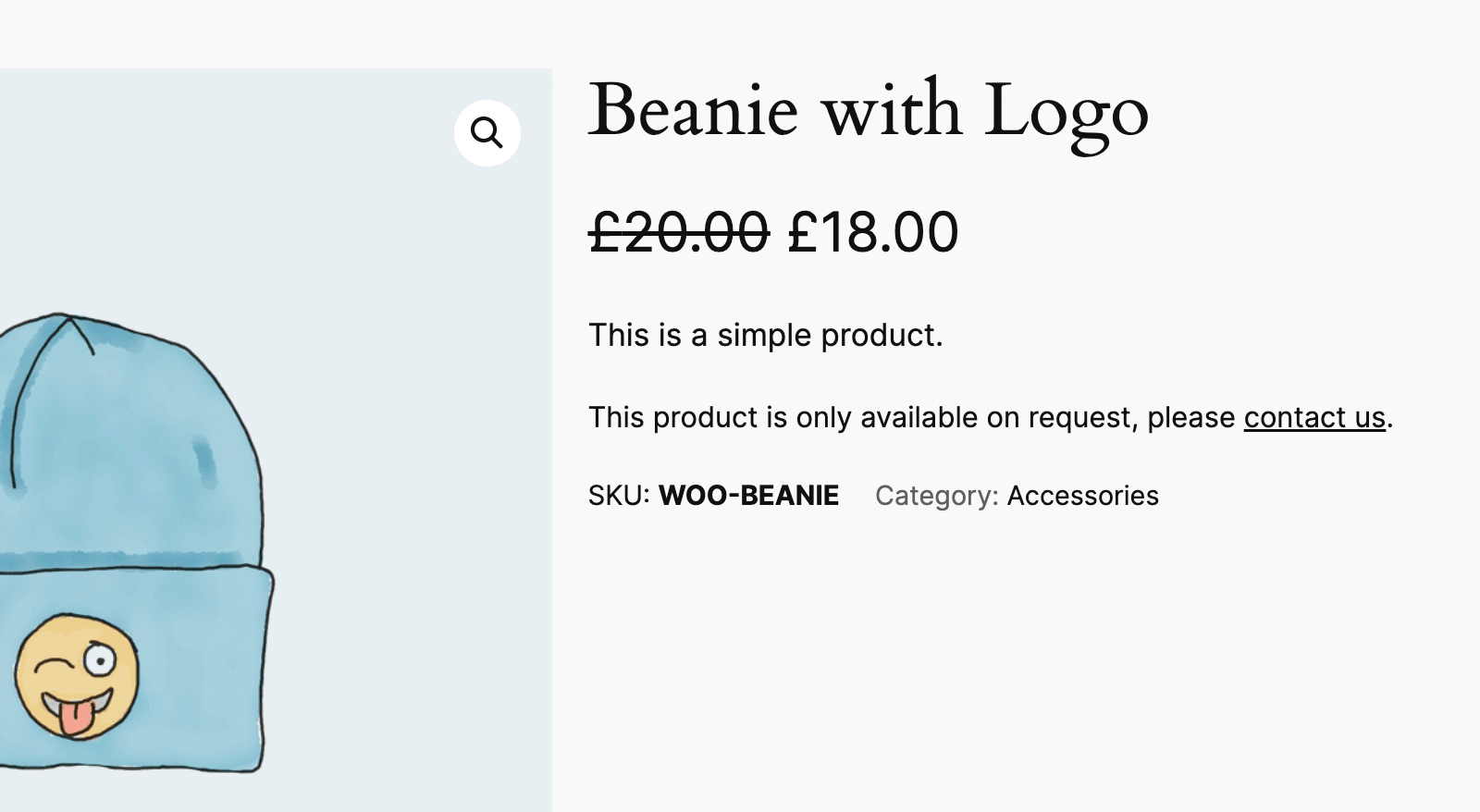
Task: Click the crossed-out £20.00 original price
Action: point(676,233)
